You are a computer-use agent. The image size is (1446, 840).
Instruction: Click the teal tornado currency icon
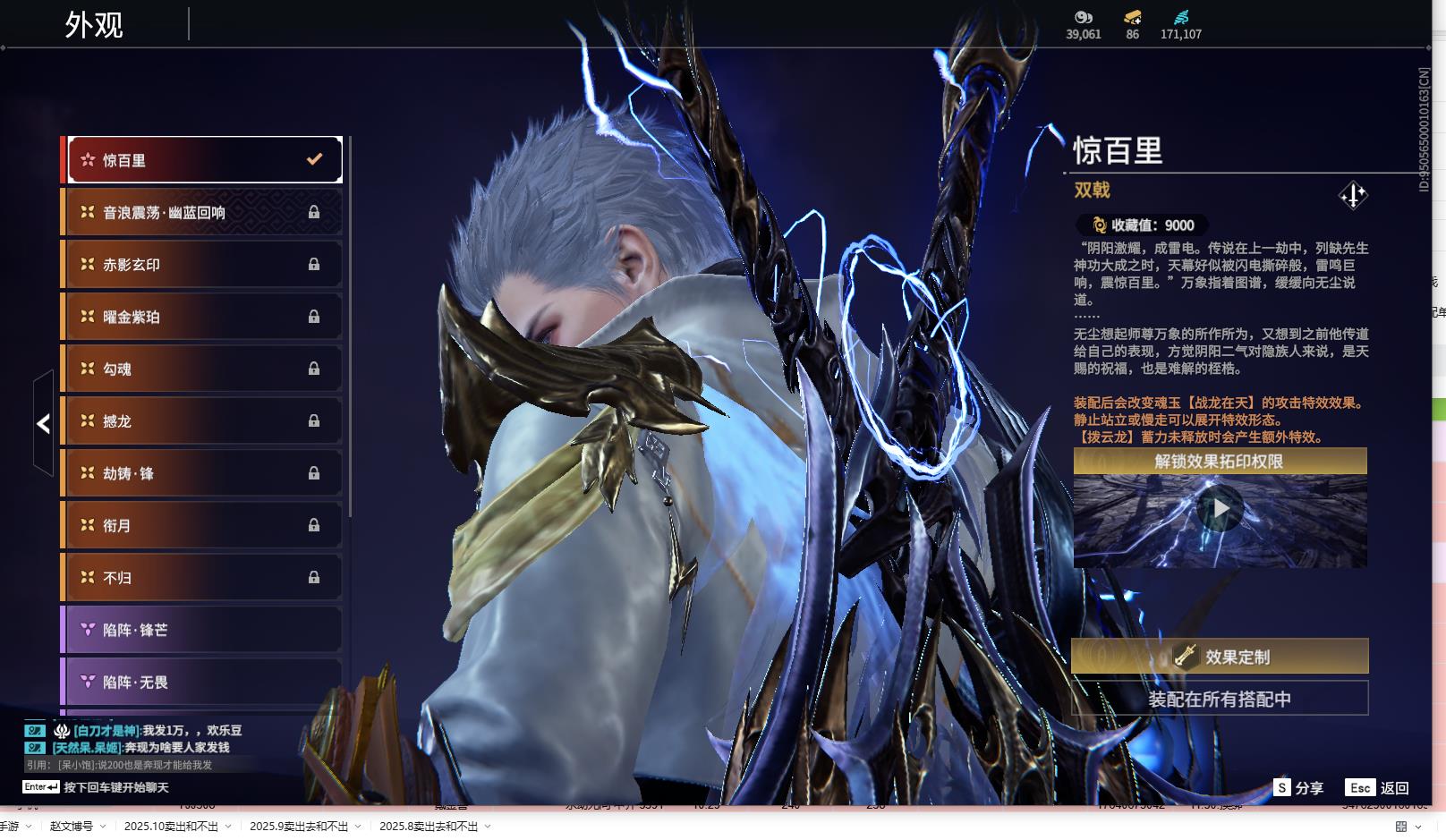(x=1180, y=17)
